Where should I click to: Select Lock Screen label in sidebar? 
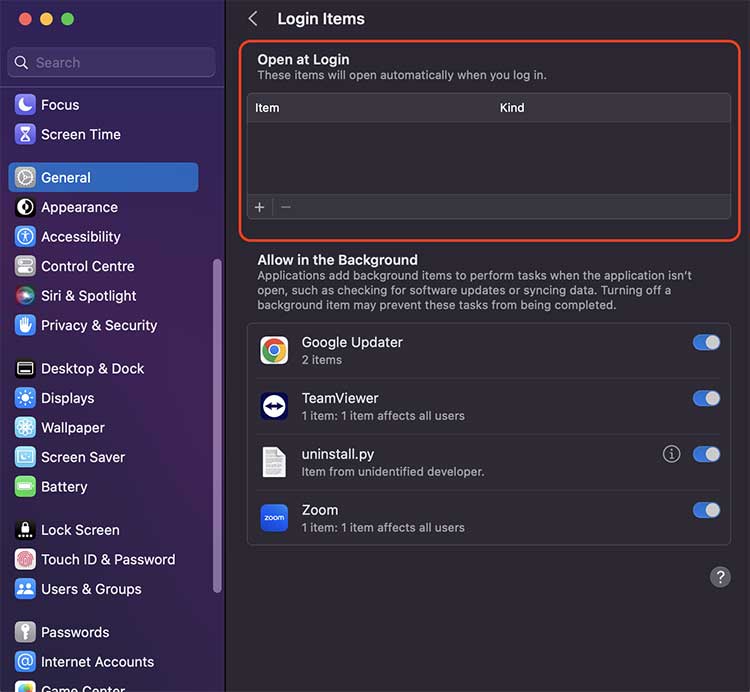(x=80, y=530)
